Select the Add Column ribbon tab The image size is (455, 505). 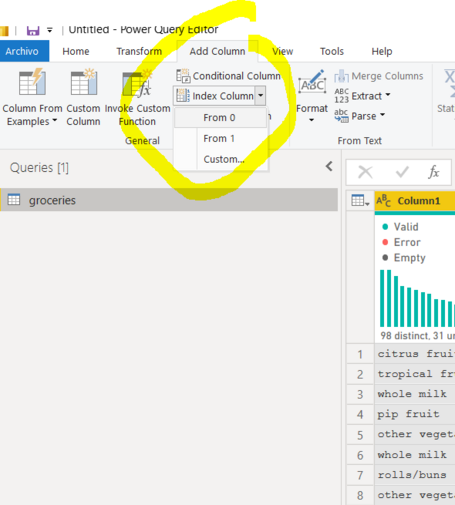tap(217, 51)
